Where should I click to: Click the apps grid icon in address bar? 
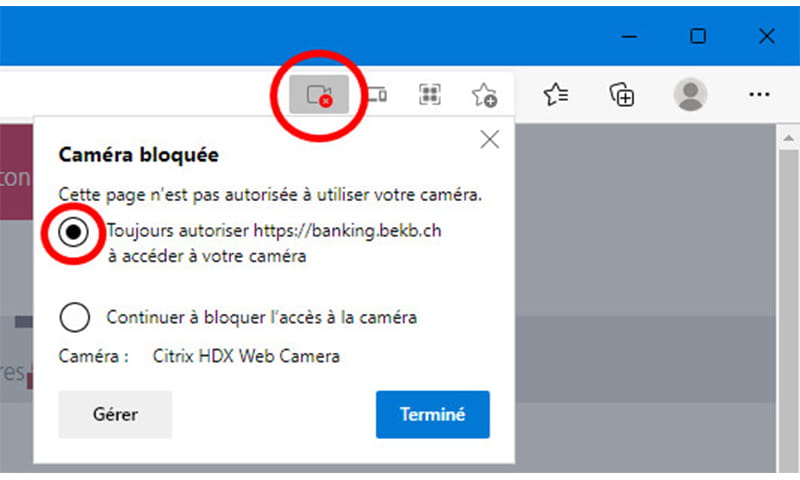point(430,94)
